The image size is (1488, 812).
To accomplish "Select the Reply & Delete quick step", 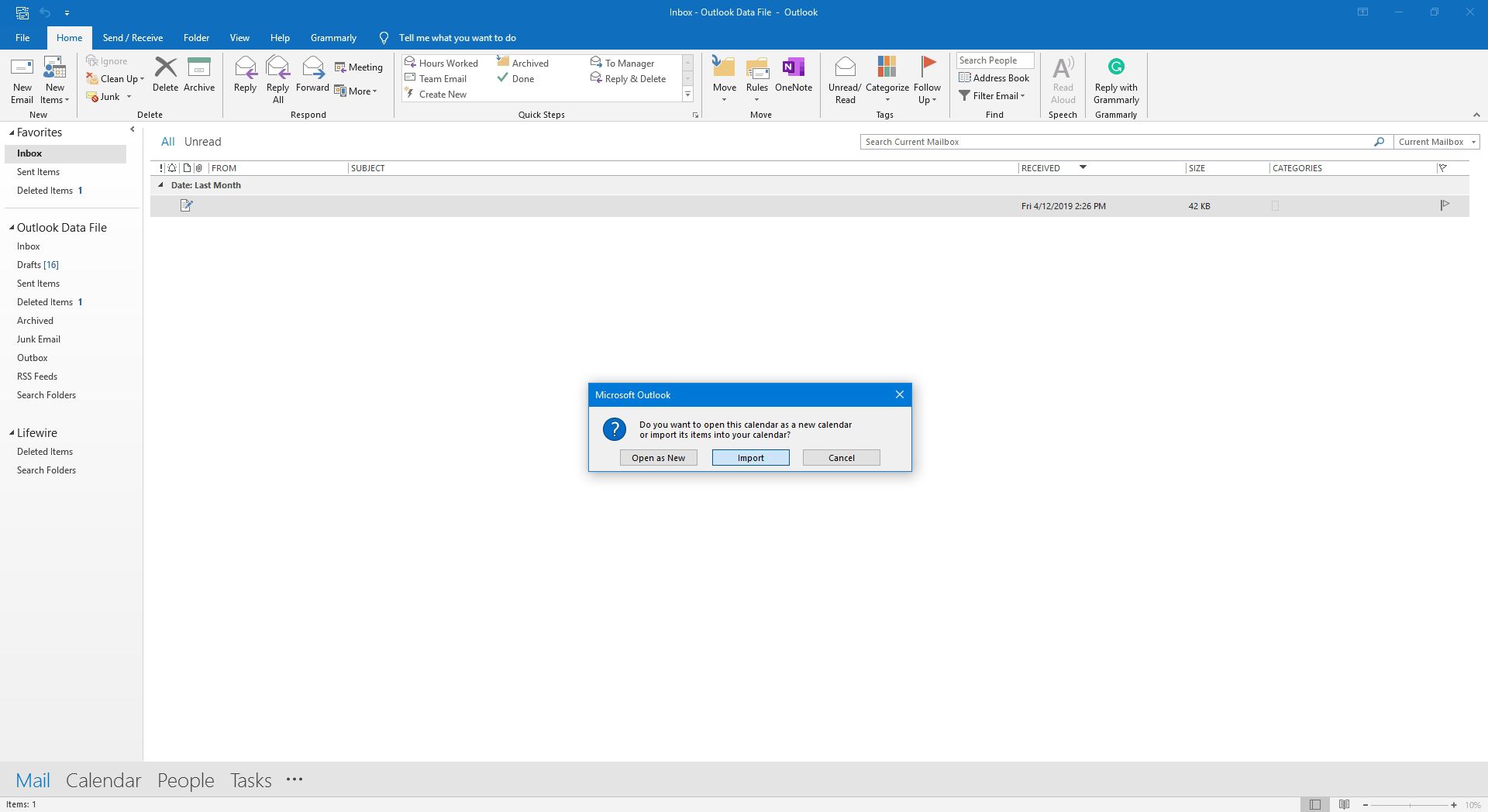I will pos(629,78).
